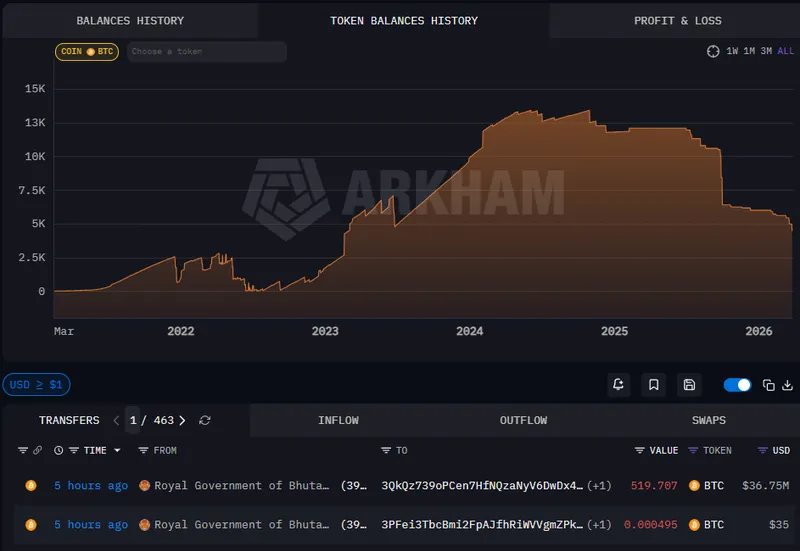The width and height of the screenshot is (800, 551).
Task: Switch to the Profit & Loss tab
Action: click(x=677, y=21)
